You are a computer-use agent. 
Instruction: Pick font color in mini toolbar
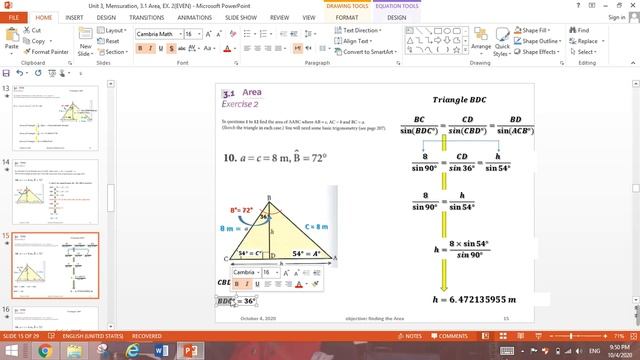[299, 284]
